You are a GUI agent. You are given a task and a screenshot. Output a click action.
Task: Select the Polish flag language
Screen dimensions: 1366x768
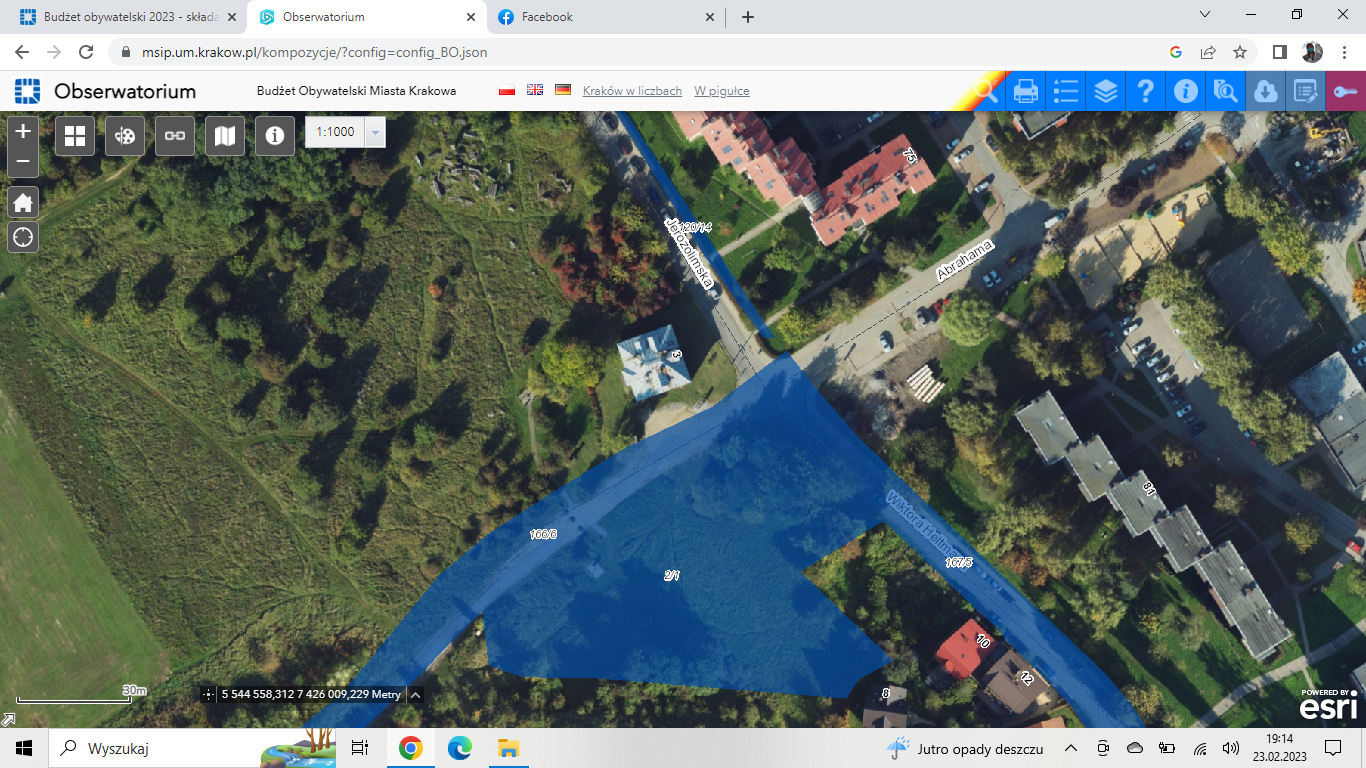click(507, 90)
